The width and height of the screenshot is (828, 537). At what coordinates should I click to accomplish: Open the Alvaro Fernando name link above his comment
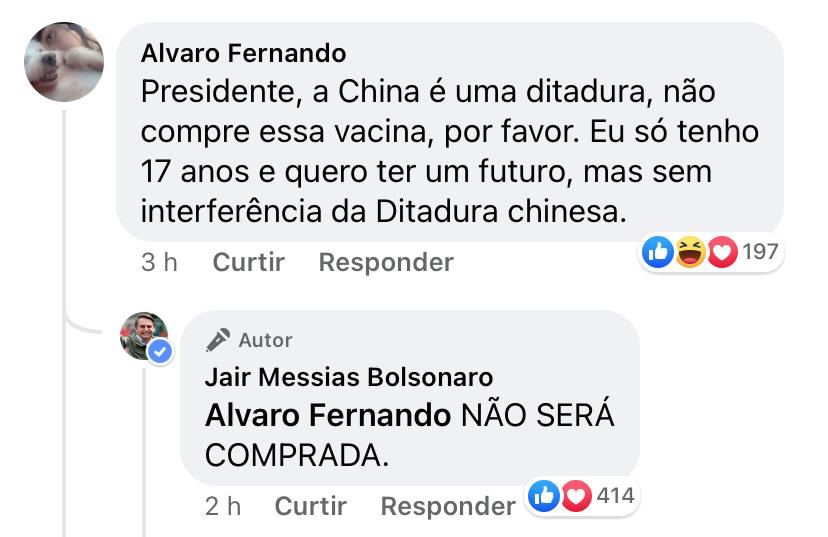coord(244,53)
